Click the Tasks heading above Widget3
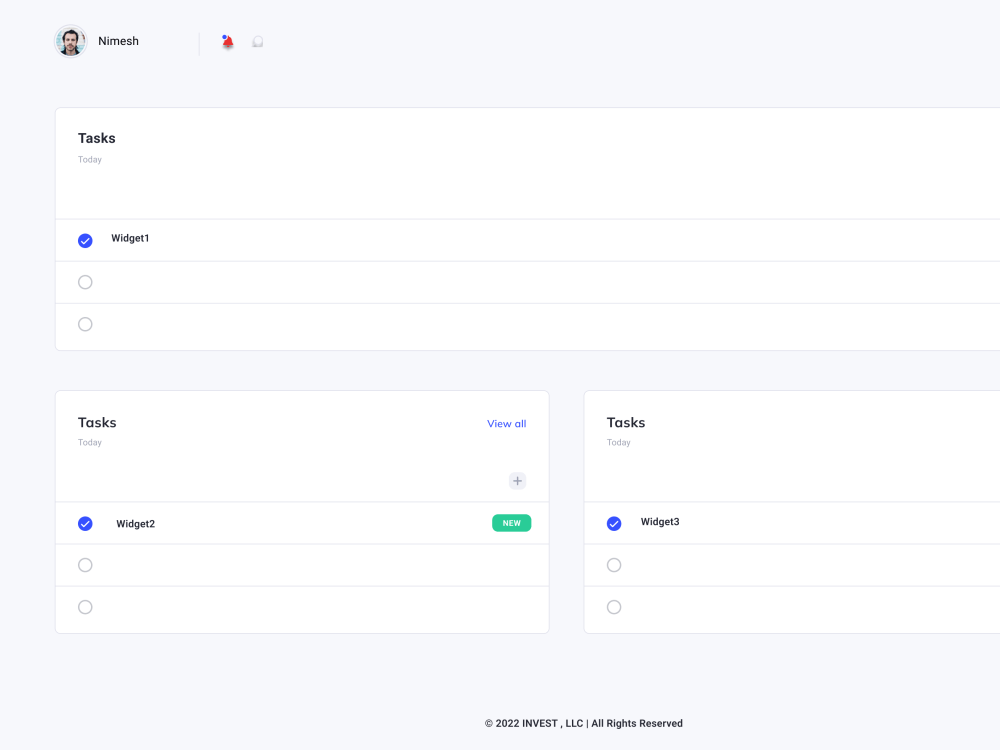The height and width of the screenshot is (750, 1000). (626, 422)
